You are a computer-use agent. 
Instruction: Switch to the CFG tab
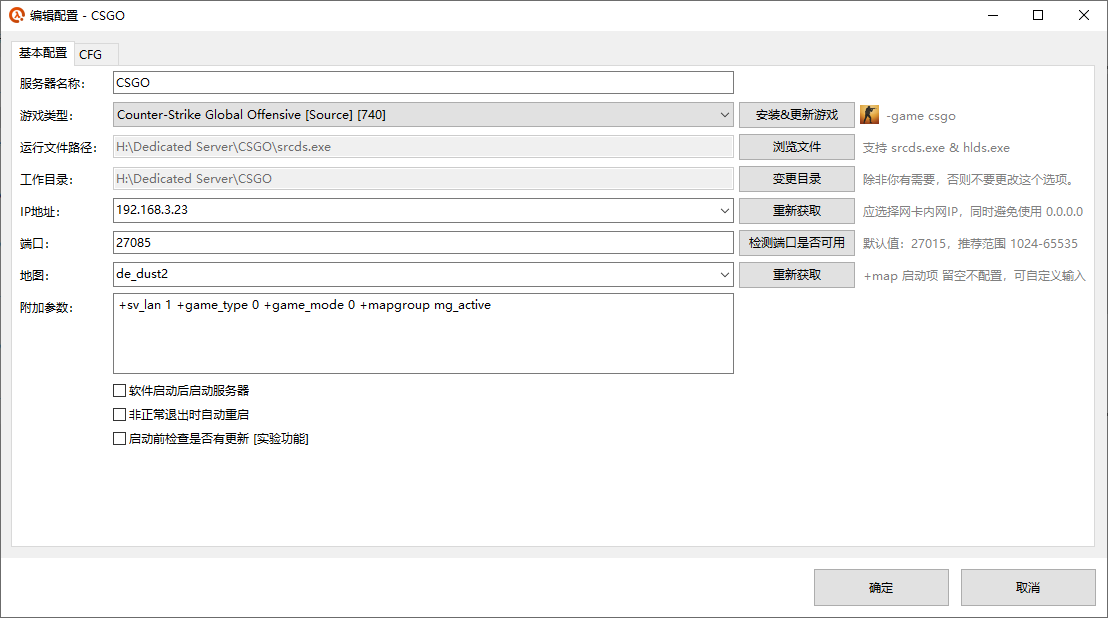point(91,54)
